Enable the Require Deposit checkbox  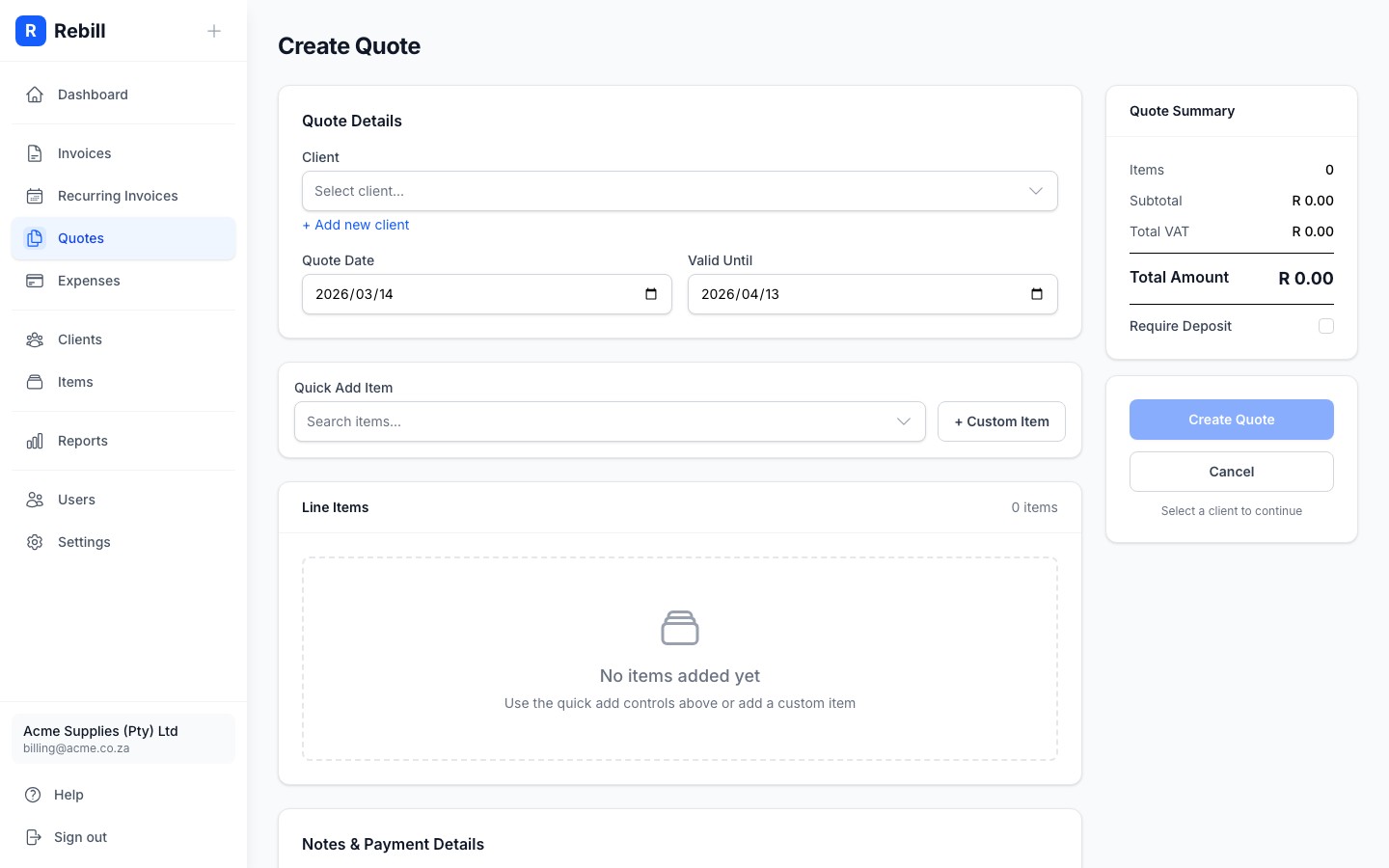coord(1326,326)
